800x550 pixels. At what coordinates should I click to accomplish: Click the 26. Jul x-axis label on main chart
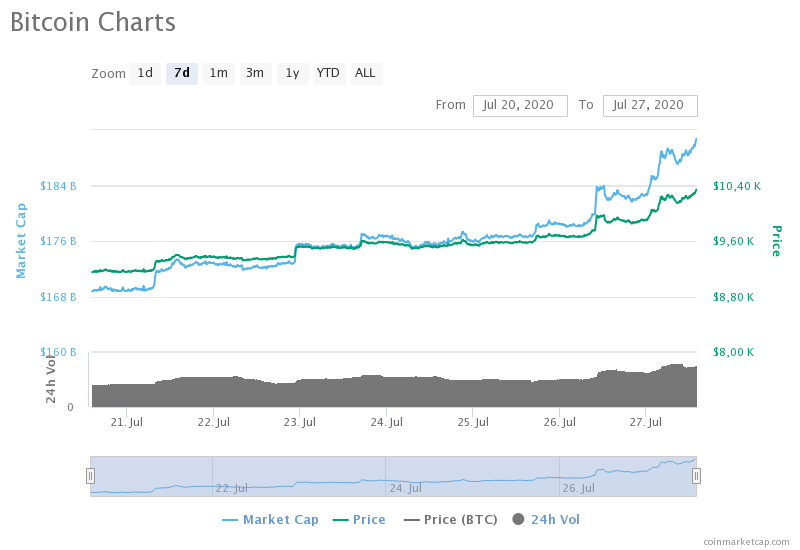(x=559, y=422)
